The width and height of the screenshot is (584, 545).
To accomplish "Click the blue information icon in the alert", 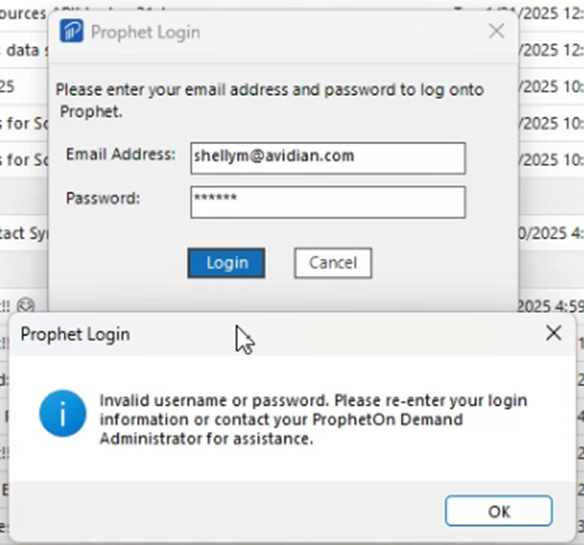I will [63, 413].
